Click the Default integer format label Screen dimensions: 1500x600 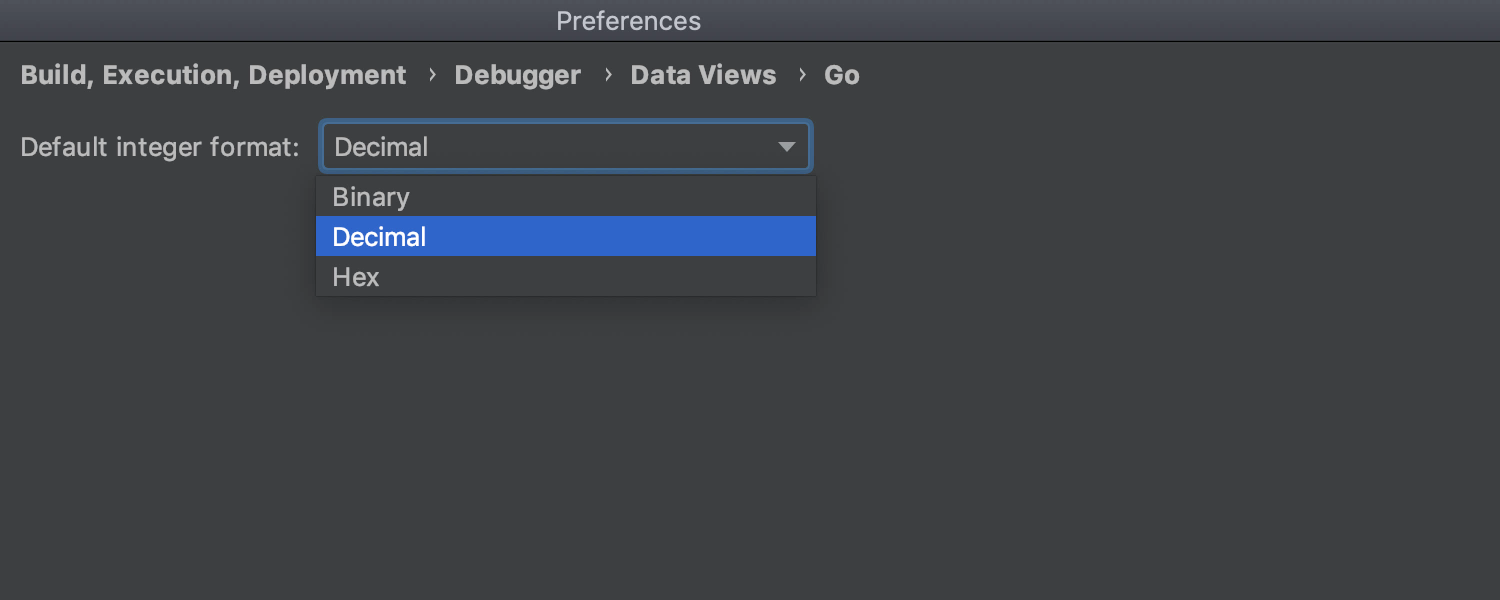click(x=160, y=147)
